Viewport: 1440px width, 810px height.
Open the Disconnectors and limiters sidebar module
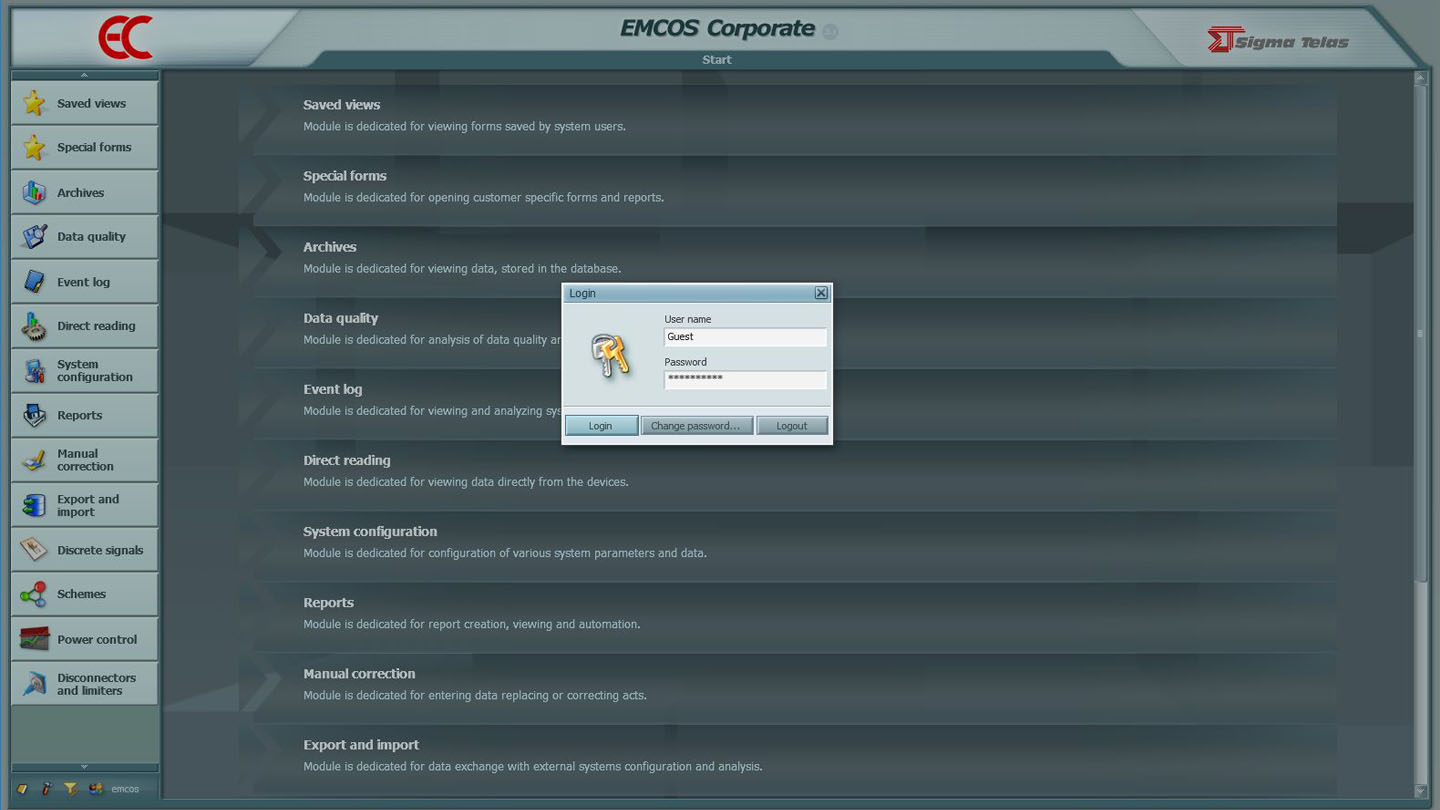click(85, 683)
